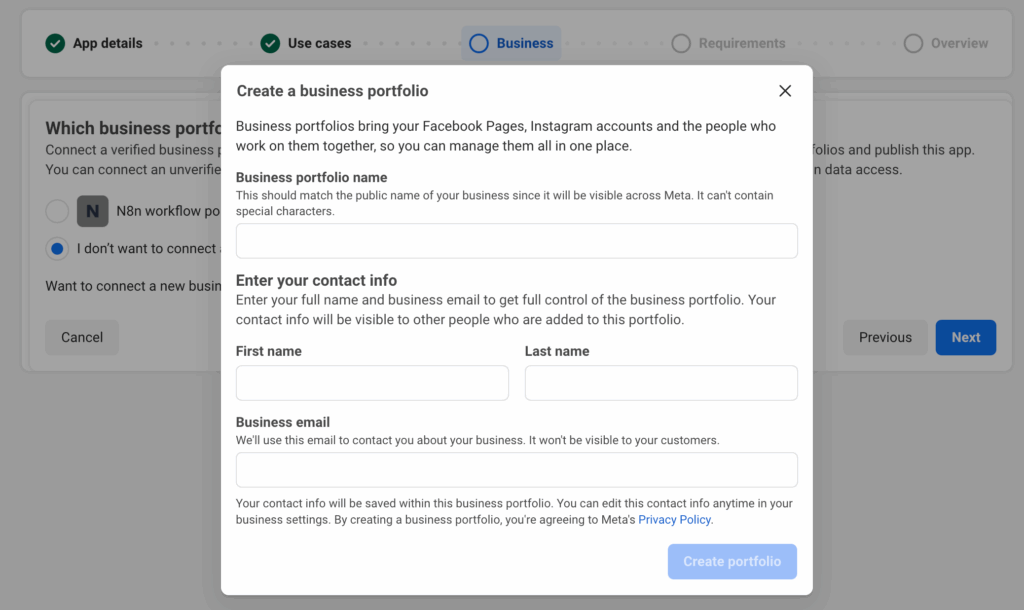Viewport: 1024px width, 610px height.
Task: Open the Business step tab
Action: coord(524,43)
